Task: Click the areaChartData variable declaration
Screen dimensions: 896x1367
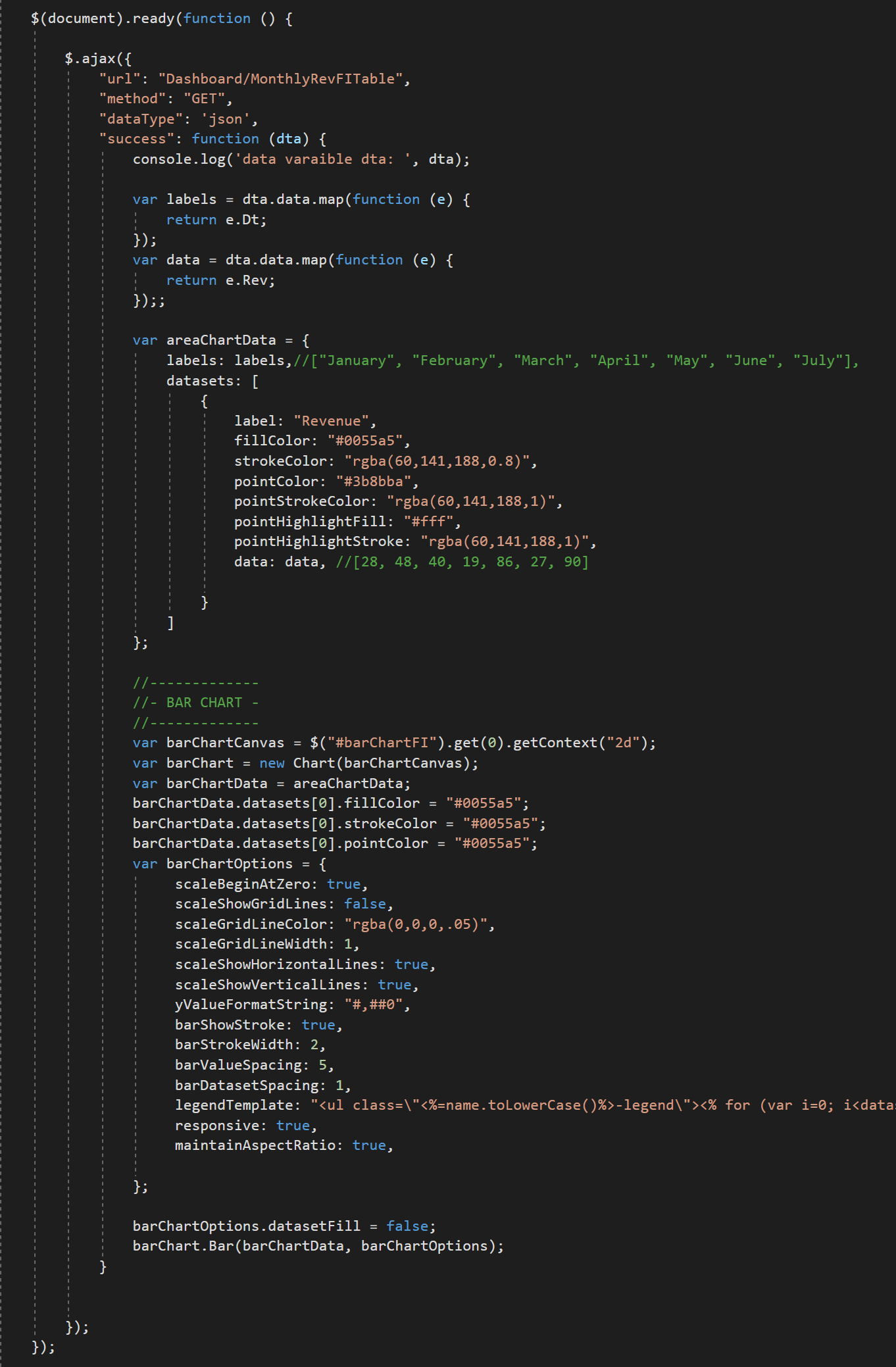Action: (221, 340)
